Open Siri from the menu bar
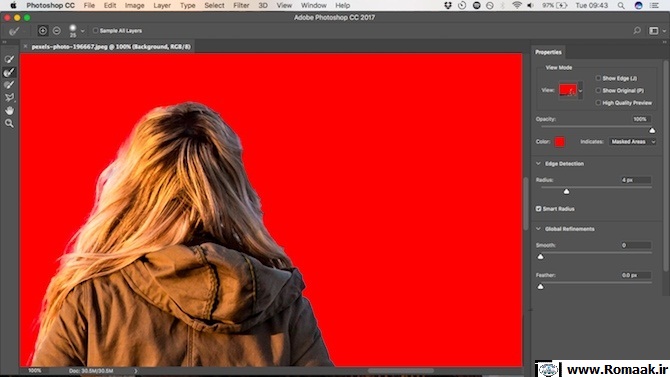Screen dimensions: 670x377 click(x=638, y=6)
